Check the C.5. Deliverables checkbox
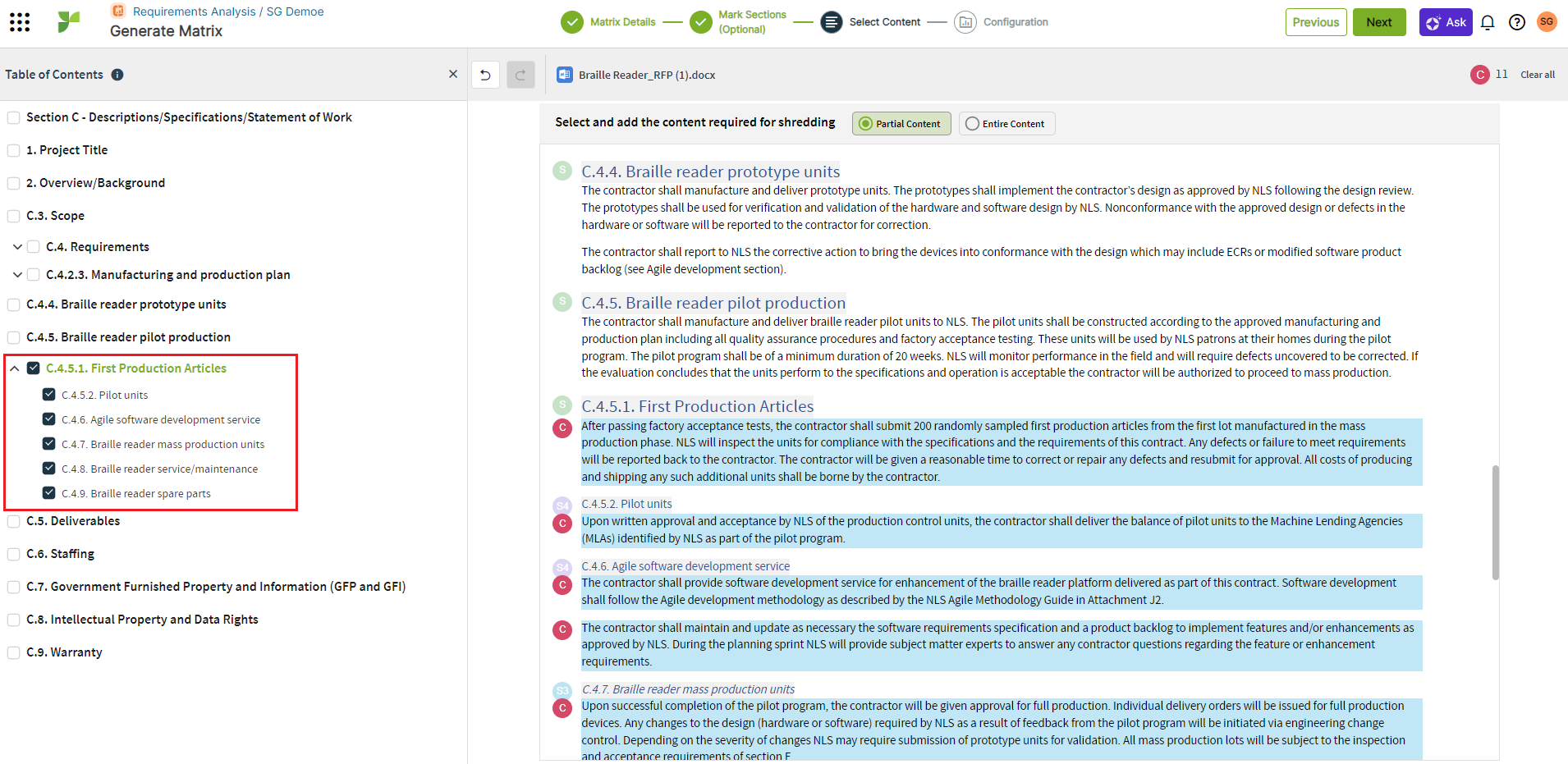Image resolution: width=1568 pixels, height=764 pixels. [x=13, y=522]
